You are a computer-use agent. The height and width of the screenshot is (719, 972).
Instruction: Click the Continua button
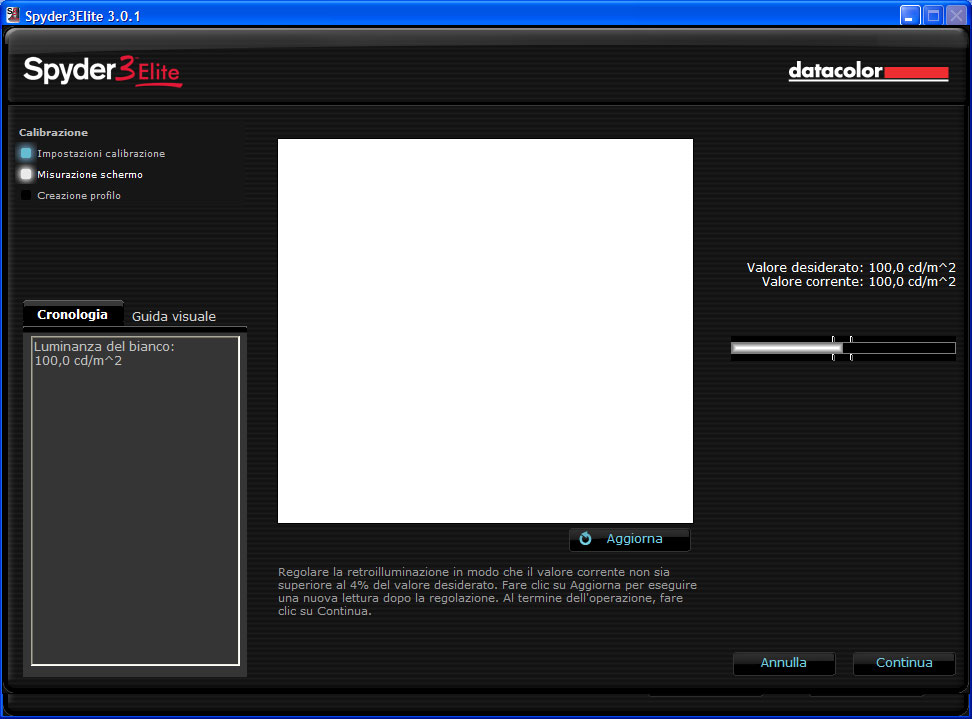904,663
